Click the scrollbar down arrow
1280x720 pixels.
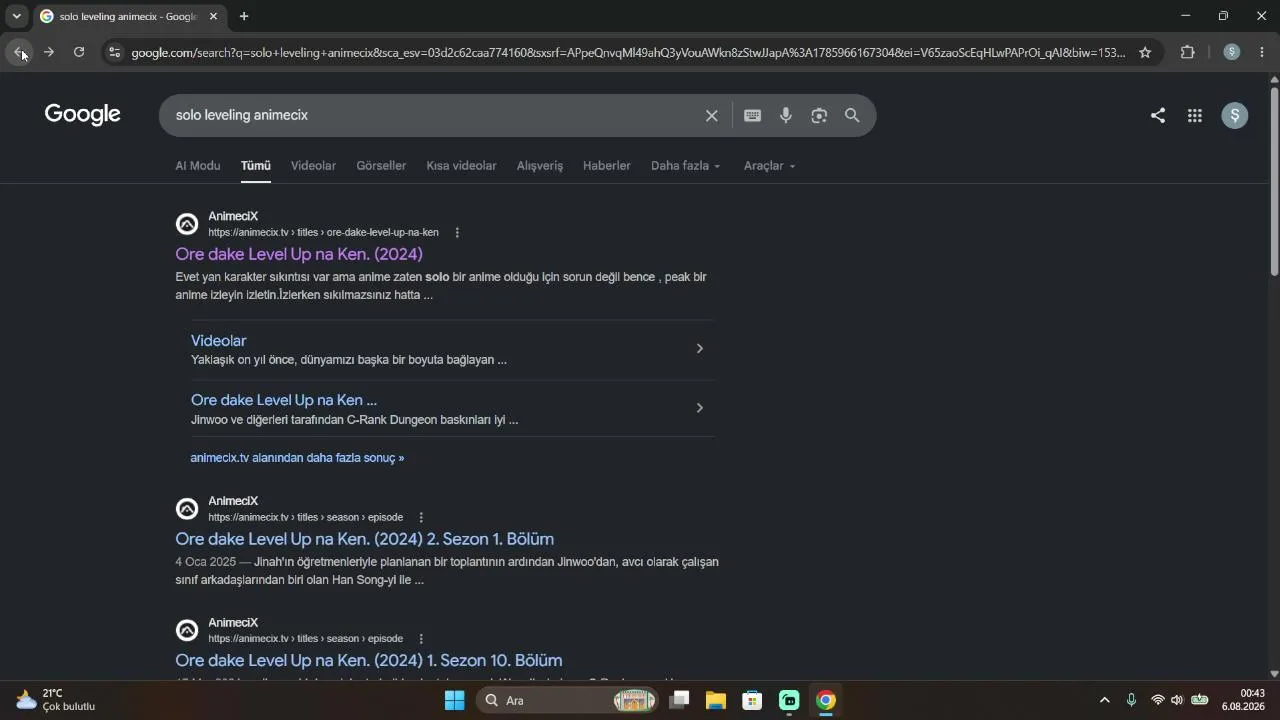1273,674
